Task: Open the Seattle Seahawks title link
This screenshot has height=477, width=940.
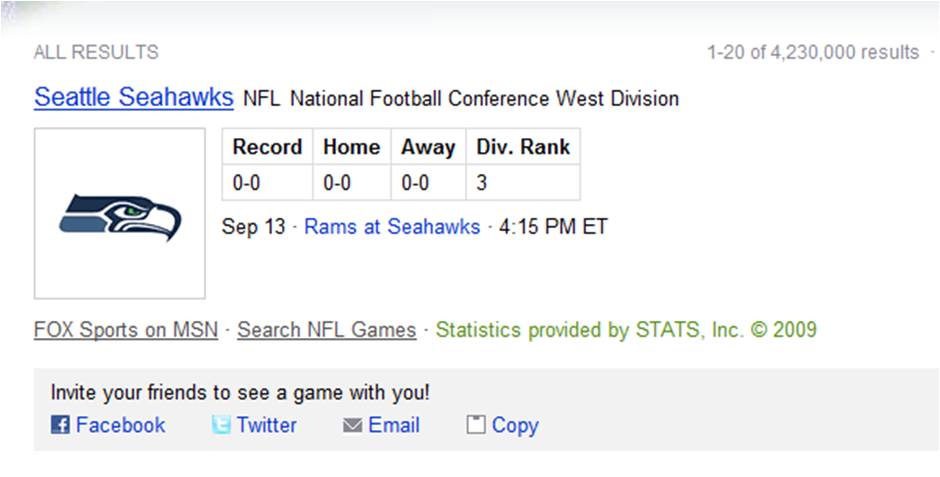Action: click(133, 98)
